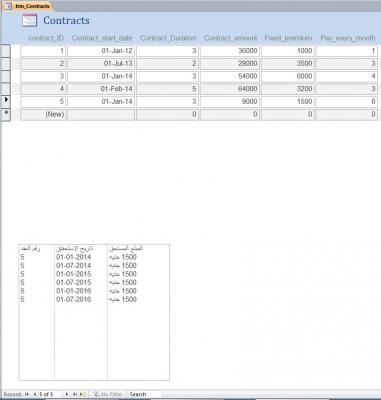The width and height of the screenshot is (381, 400).
Task: Click the current record number box '5 of 5'
Action: [49, 394]
